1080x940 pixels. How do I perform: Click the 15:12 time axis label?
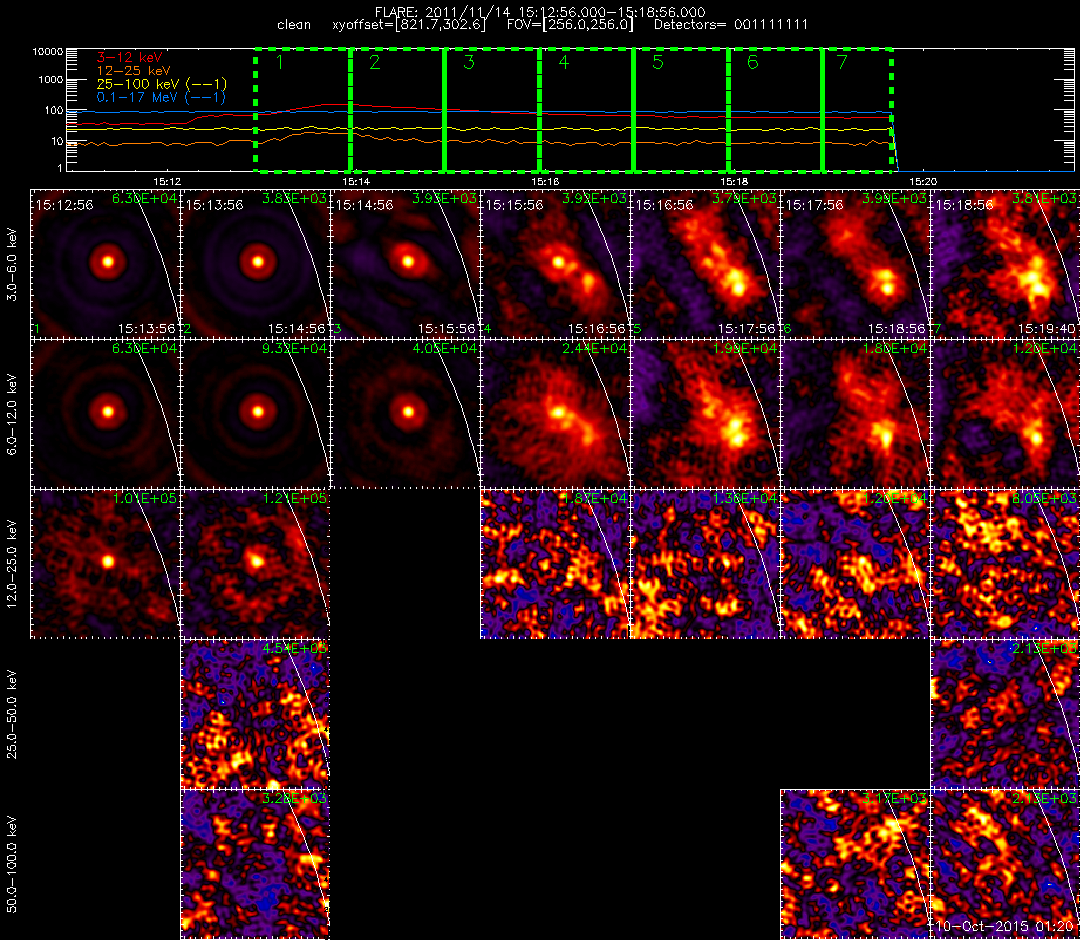pyautogui.click(x=167, y=181)
